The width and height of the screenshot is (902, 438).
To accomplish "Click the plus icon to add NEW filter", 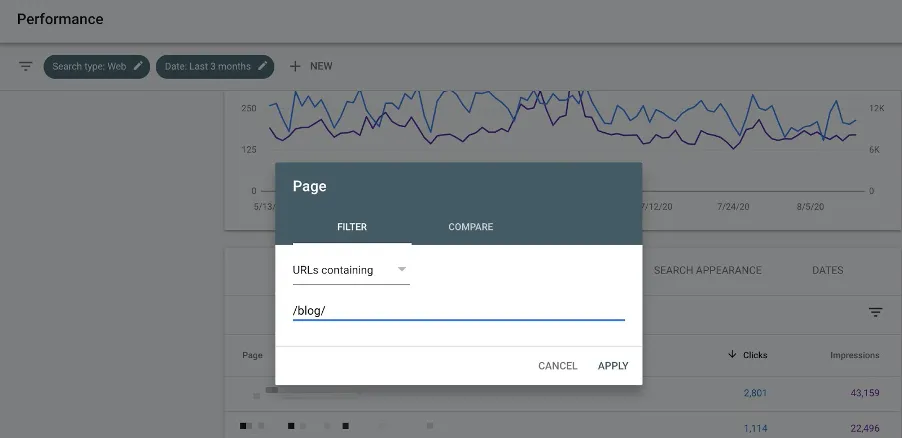I will click(295, 67).
